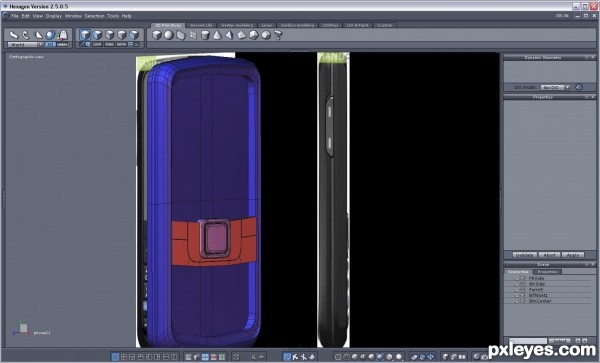Click the magnifier zoom icon in bottom bar
This screenshot has height=363, width=600.
pos(253,357)
